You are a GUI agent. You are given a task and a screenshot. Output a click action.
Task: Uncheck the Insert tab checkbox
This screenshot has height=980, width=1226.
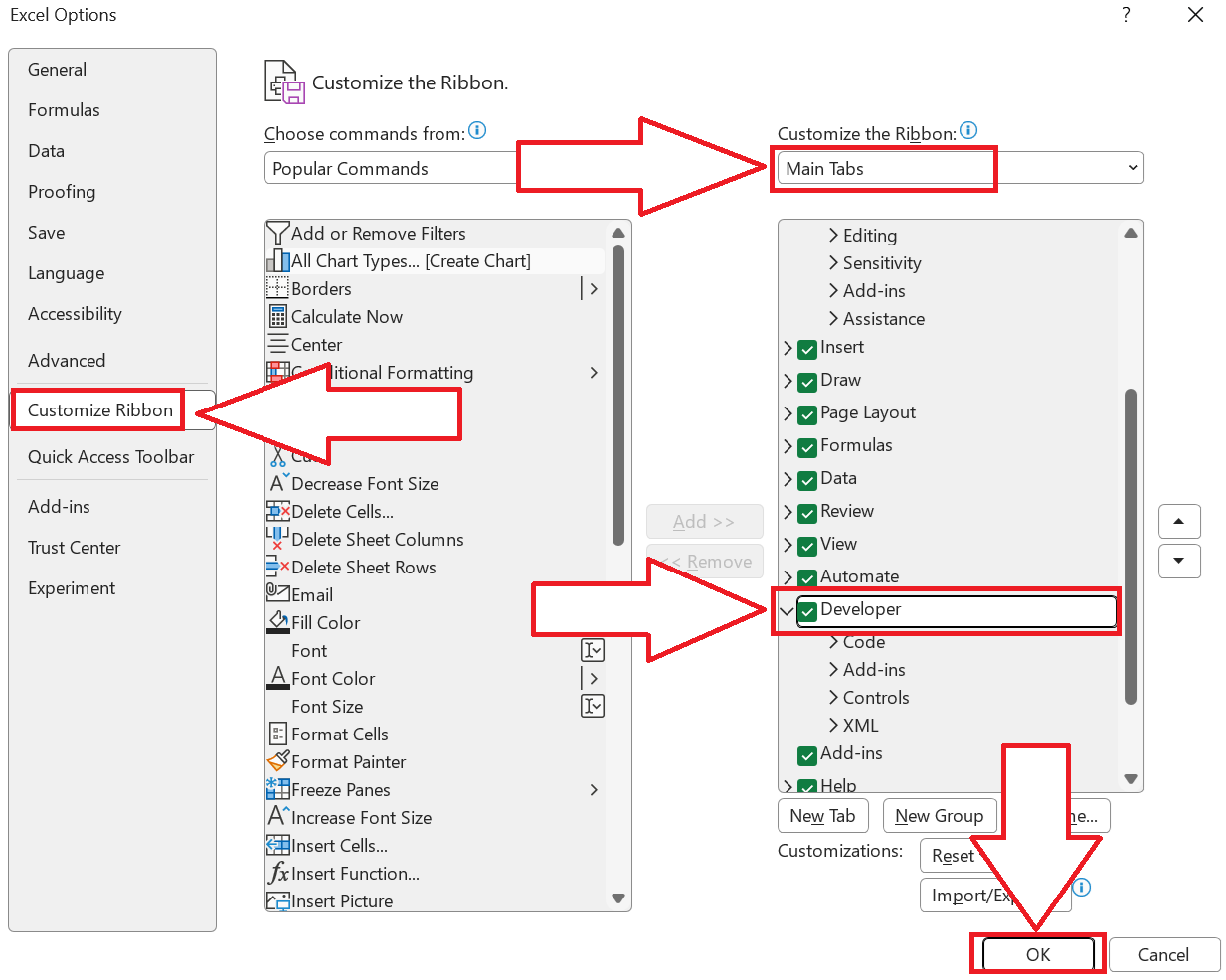[x=807, y=349]
